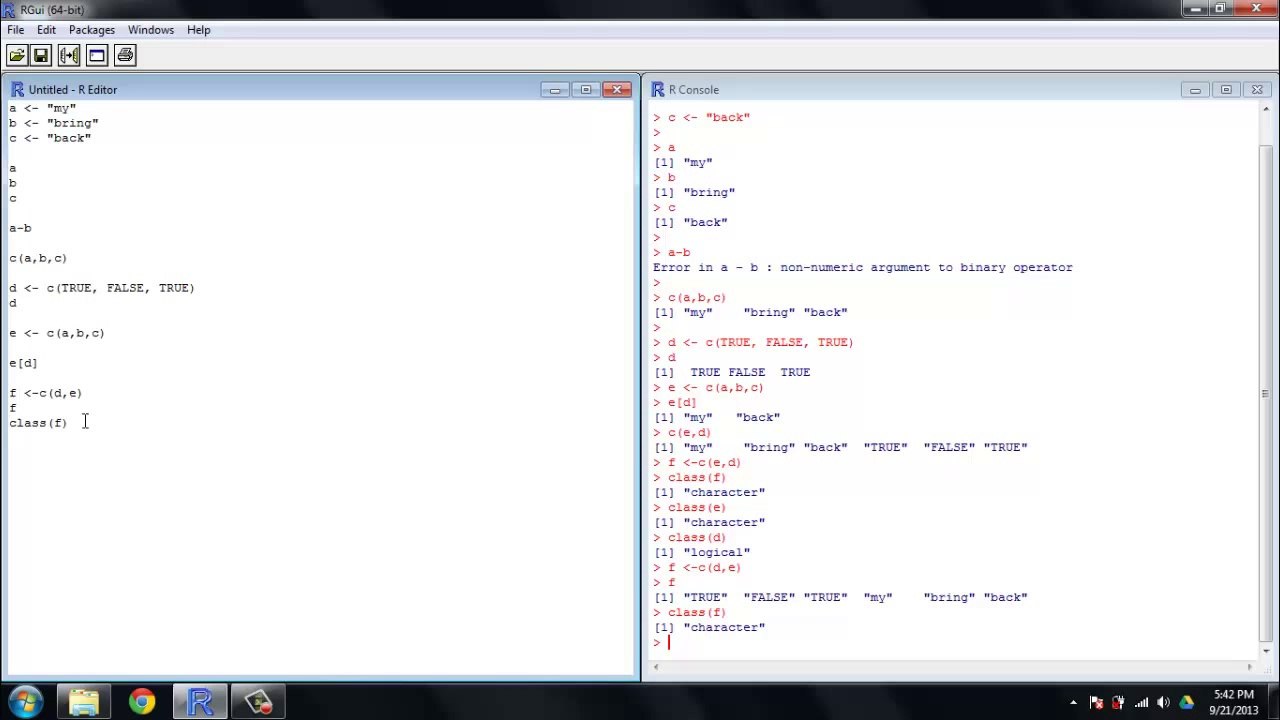
Task: Click the battery power tray icon
Action: pos(1118,703)
